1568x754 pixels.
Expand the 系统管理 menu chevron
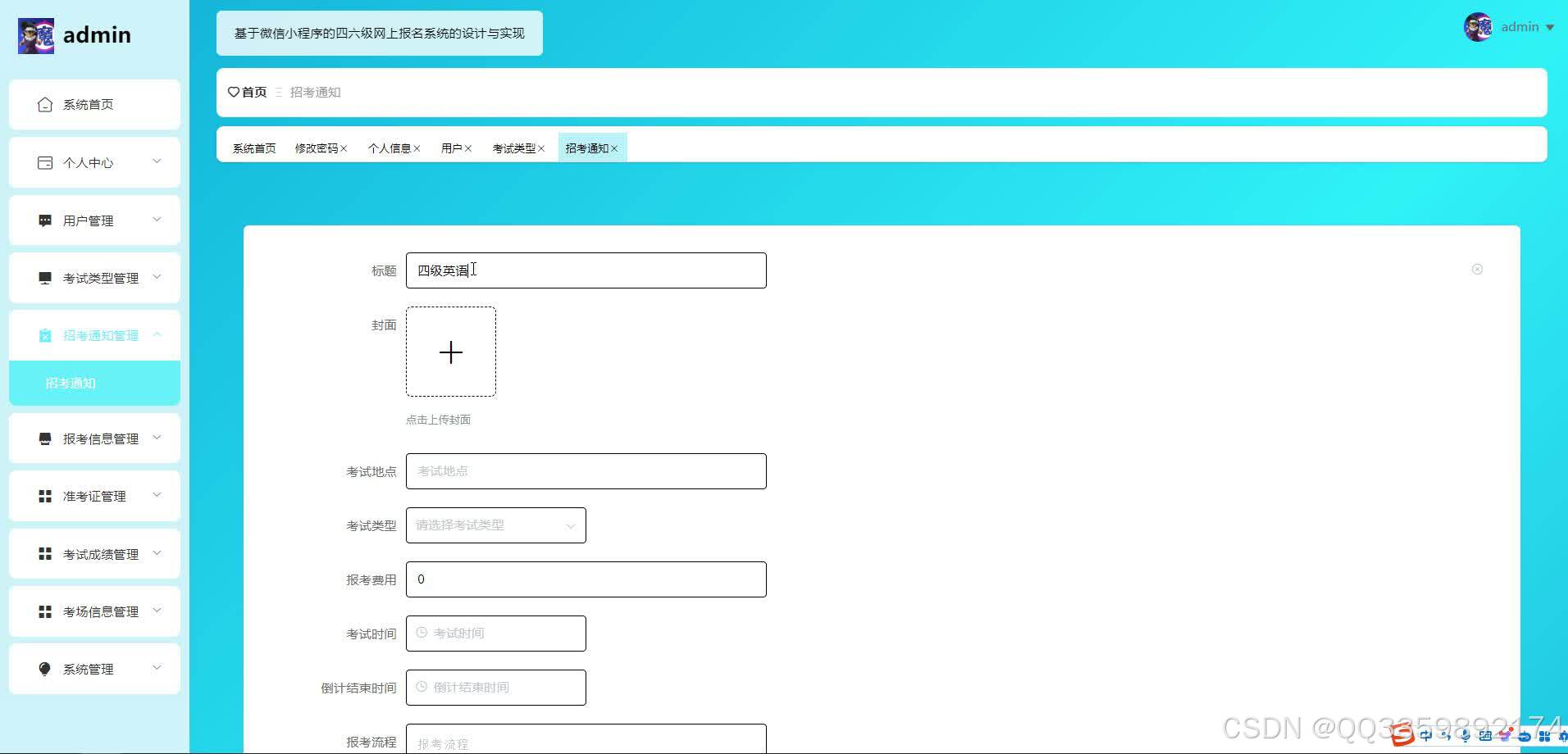[x=157, y=668]
